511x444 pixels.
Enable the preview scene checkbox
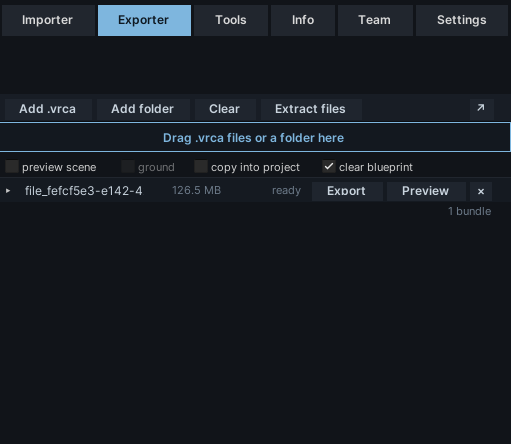tap(12, 167)
